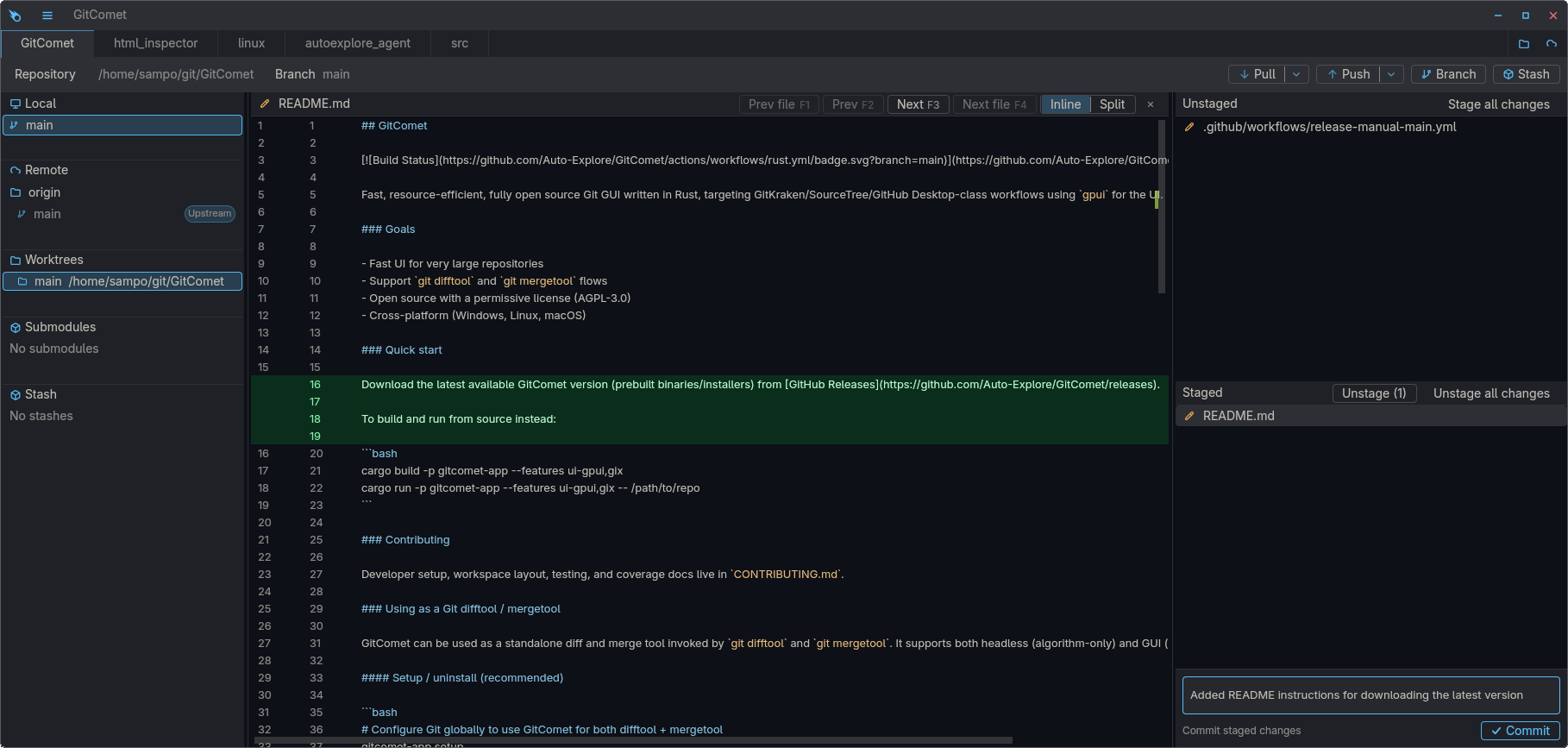Select local main branch
Viewport: 1568px width, 748px height.
pyautogui.click(x=122, y=125)
